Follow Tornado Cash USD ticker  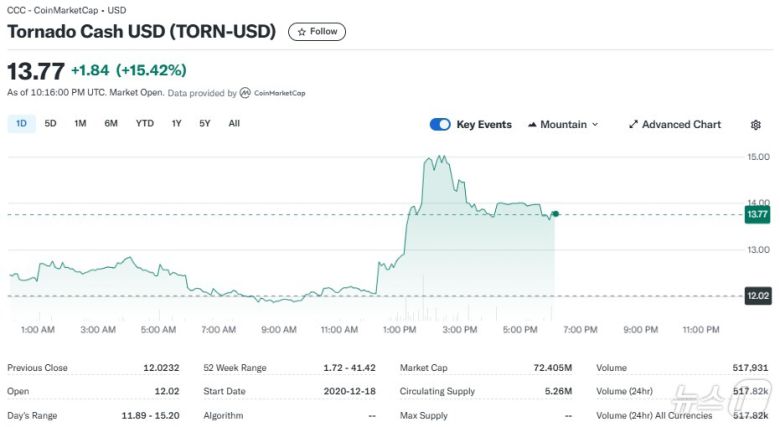pos(317,32)
